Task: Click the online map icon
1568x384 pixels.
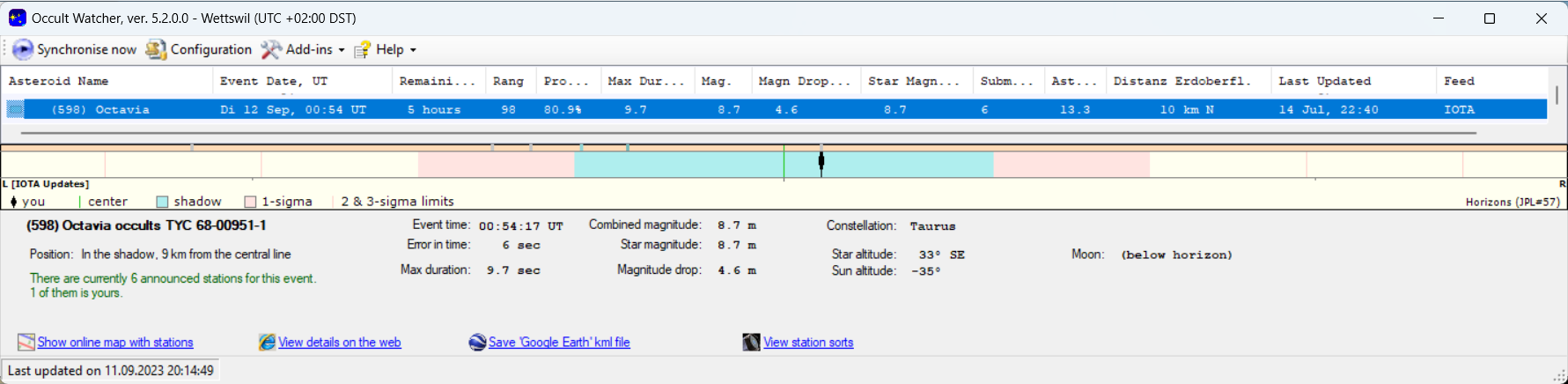Action: tap(26, 343)
